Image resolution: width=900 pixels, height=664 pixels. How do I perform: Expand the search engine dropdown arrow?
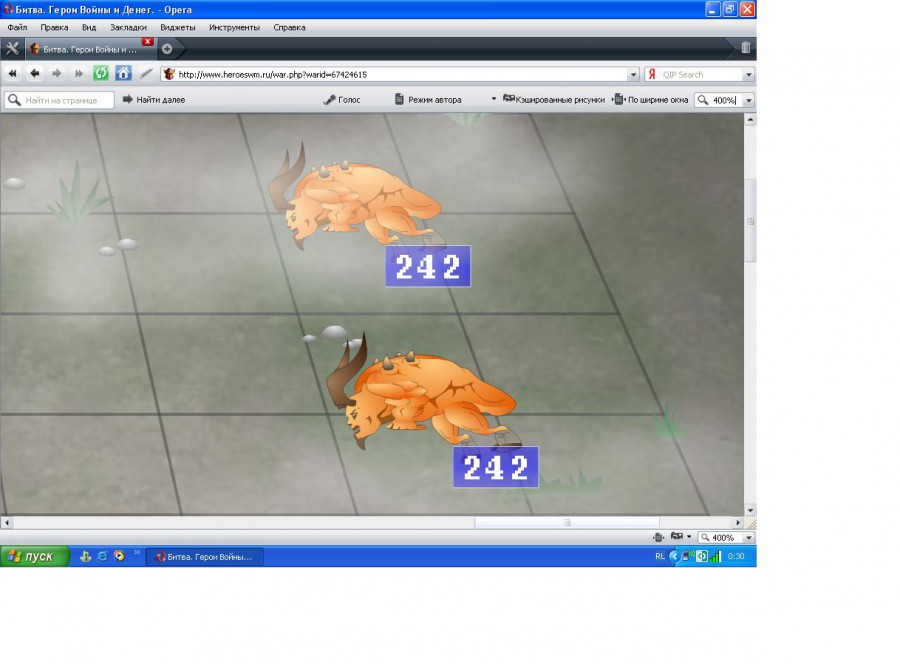pyautogui.click(x=748, y=75)
